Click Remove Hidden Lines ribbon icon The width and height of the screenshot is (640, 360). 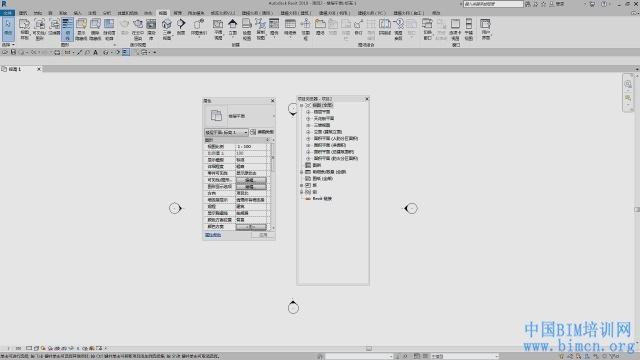click(95, 29)
